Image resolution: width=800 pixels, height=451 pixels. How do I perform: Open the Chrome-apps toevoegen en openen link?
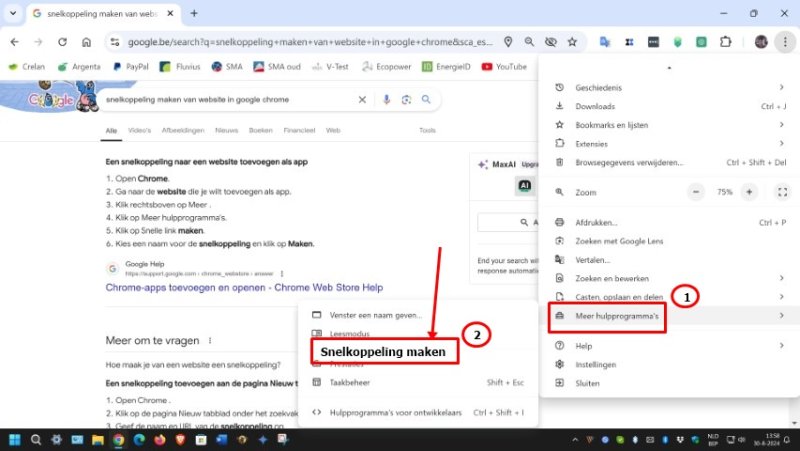click(244, 287)
